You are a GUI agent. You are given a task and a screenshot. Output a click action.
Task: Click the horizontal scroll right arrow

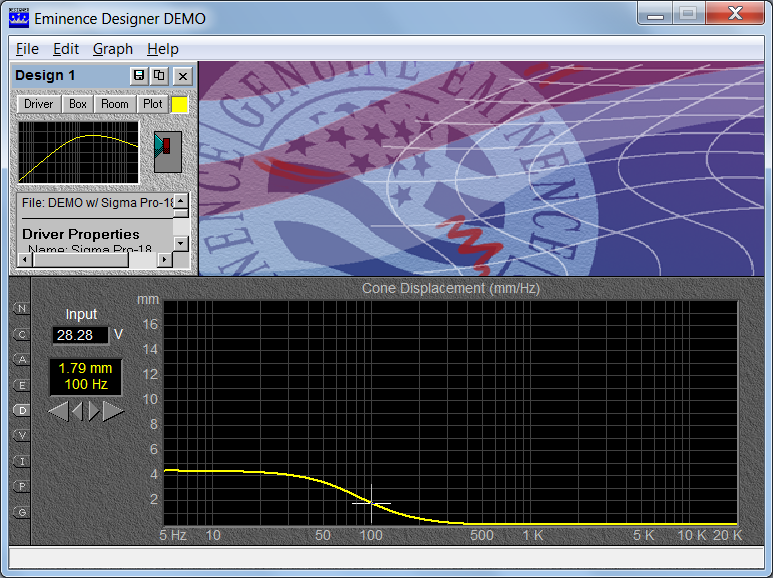point(165,259)
